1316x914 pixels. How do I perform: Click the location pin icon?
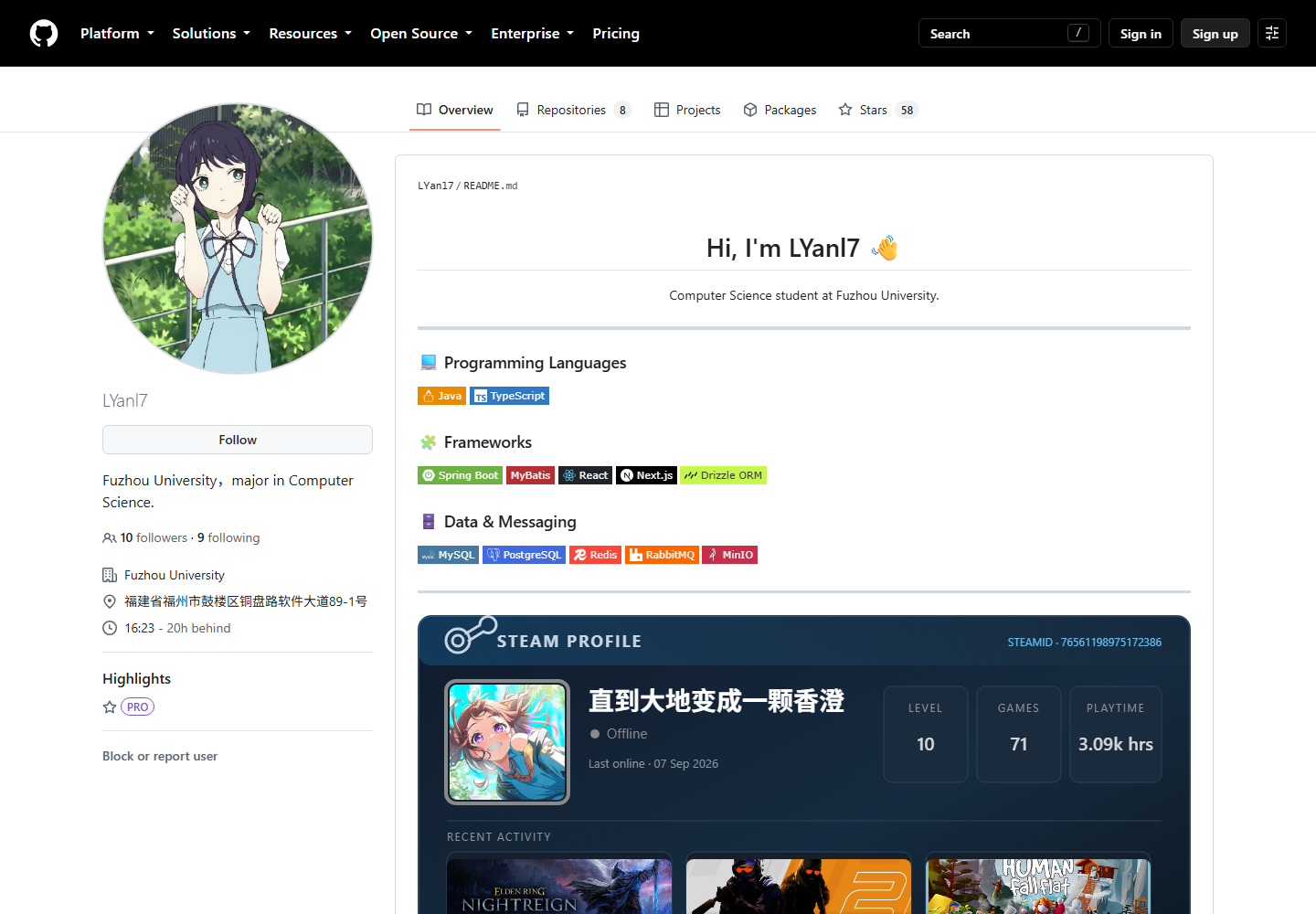[x=110, y=601]
